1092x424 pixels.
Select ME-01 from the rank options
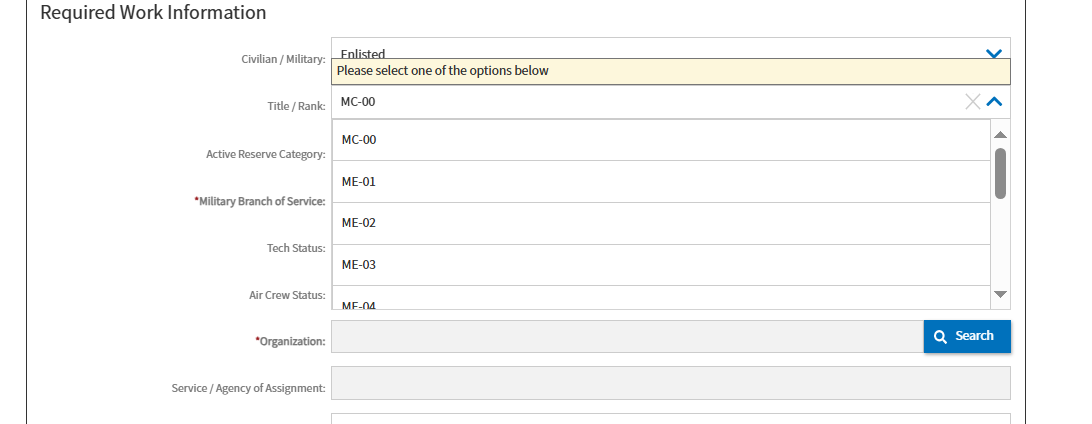coord(660,182)
